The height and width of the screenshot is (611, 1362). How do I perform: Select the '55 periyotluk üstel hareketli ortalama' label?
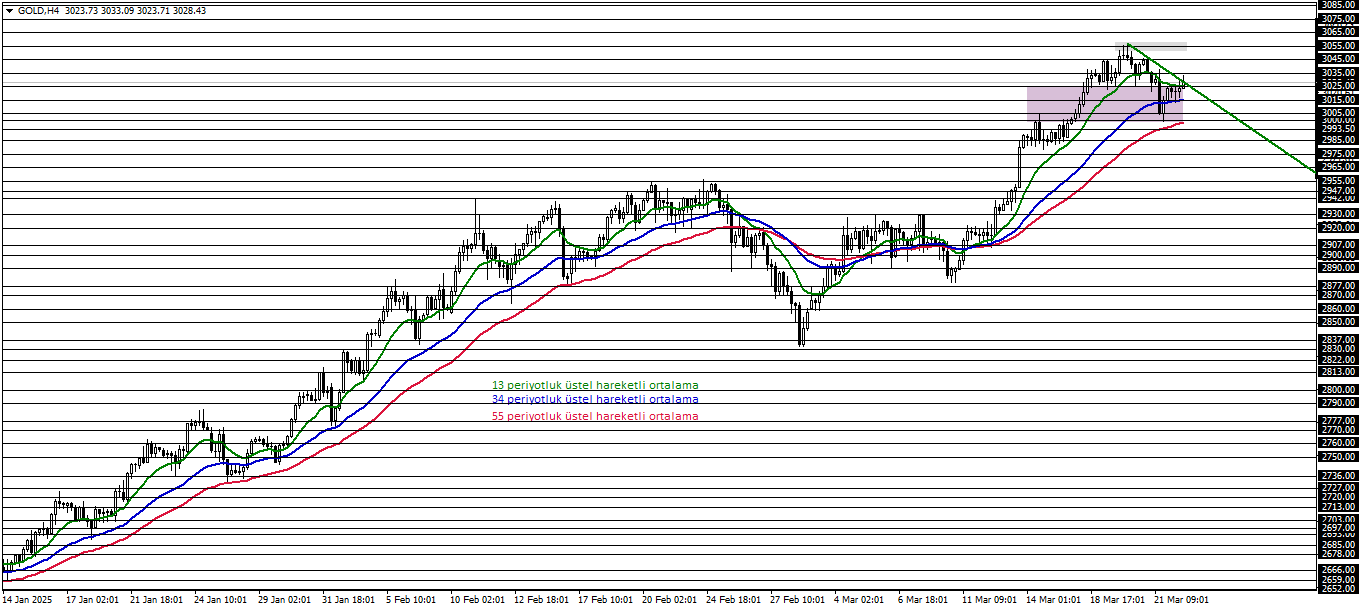click(x=595, y=416)
